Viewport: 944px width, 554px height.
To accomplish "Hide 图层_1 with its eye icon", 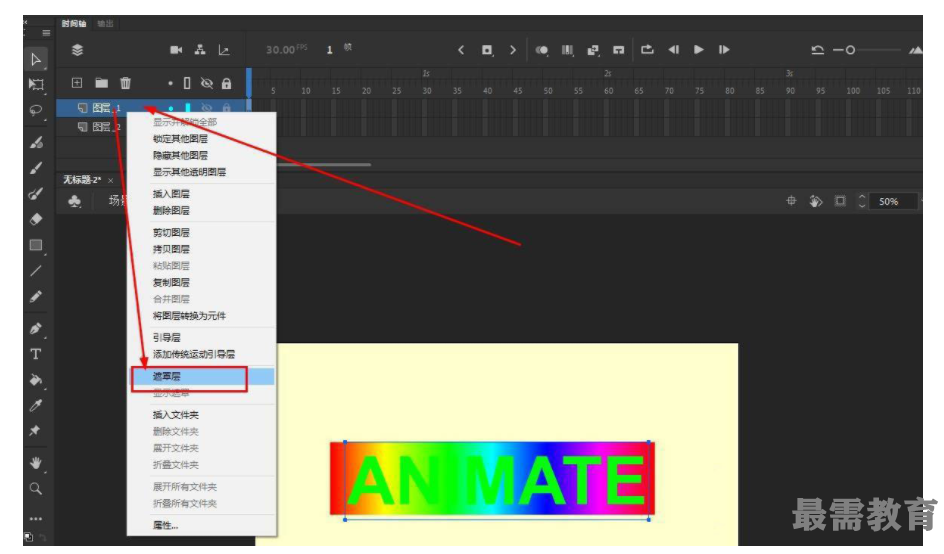I will [x=206, y=108].
